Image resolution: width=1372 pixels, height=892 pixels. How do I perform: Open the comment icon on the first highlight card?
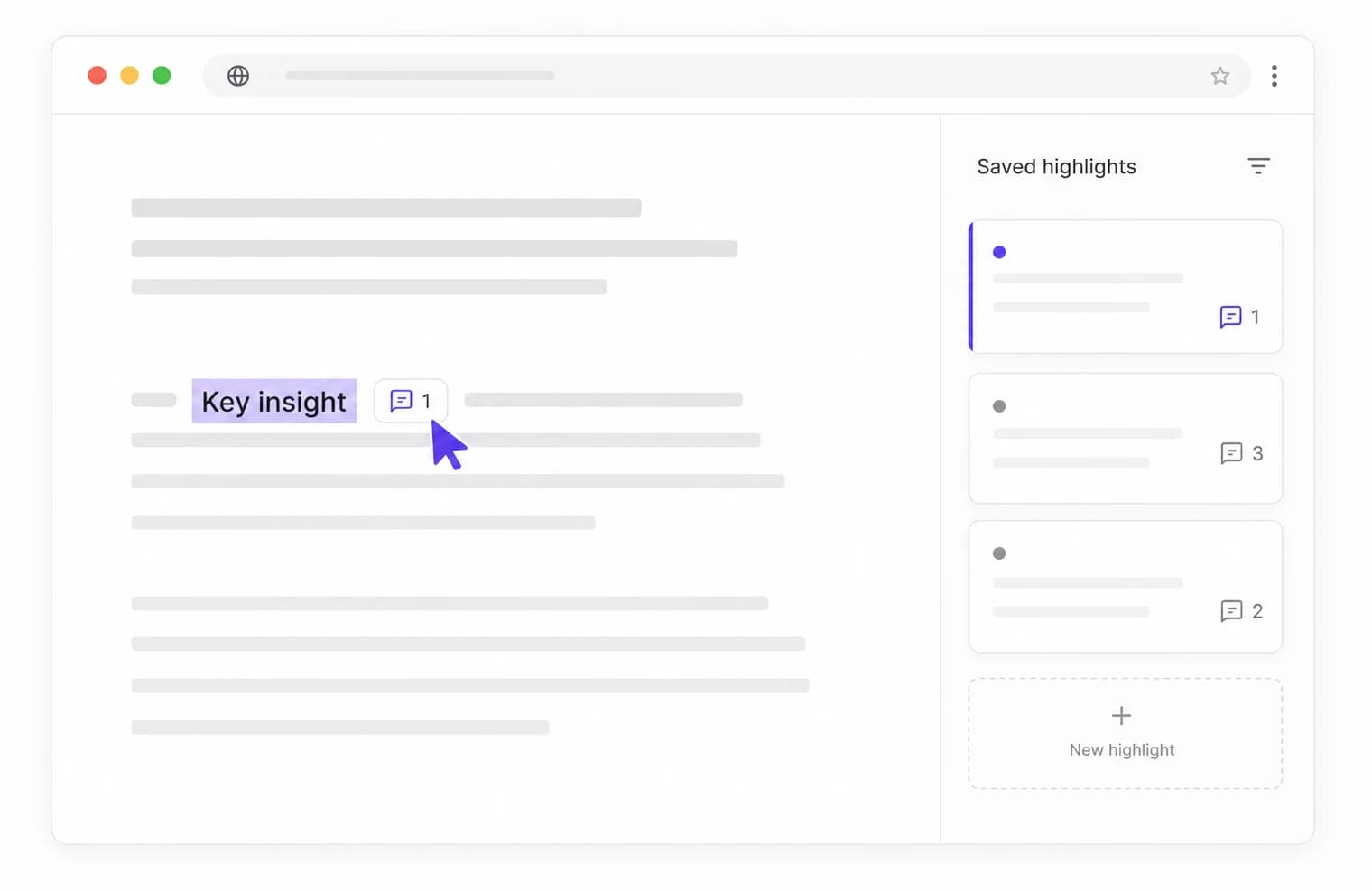click(1230, 317)
